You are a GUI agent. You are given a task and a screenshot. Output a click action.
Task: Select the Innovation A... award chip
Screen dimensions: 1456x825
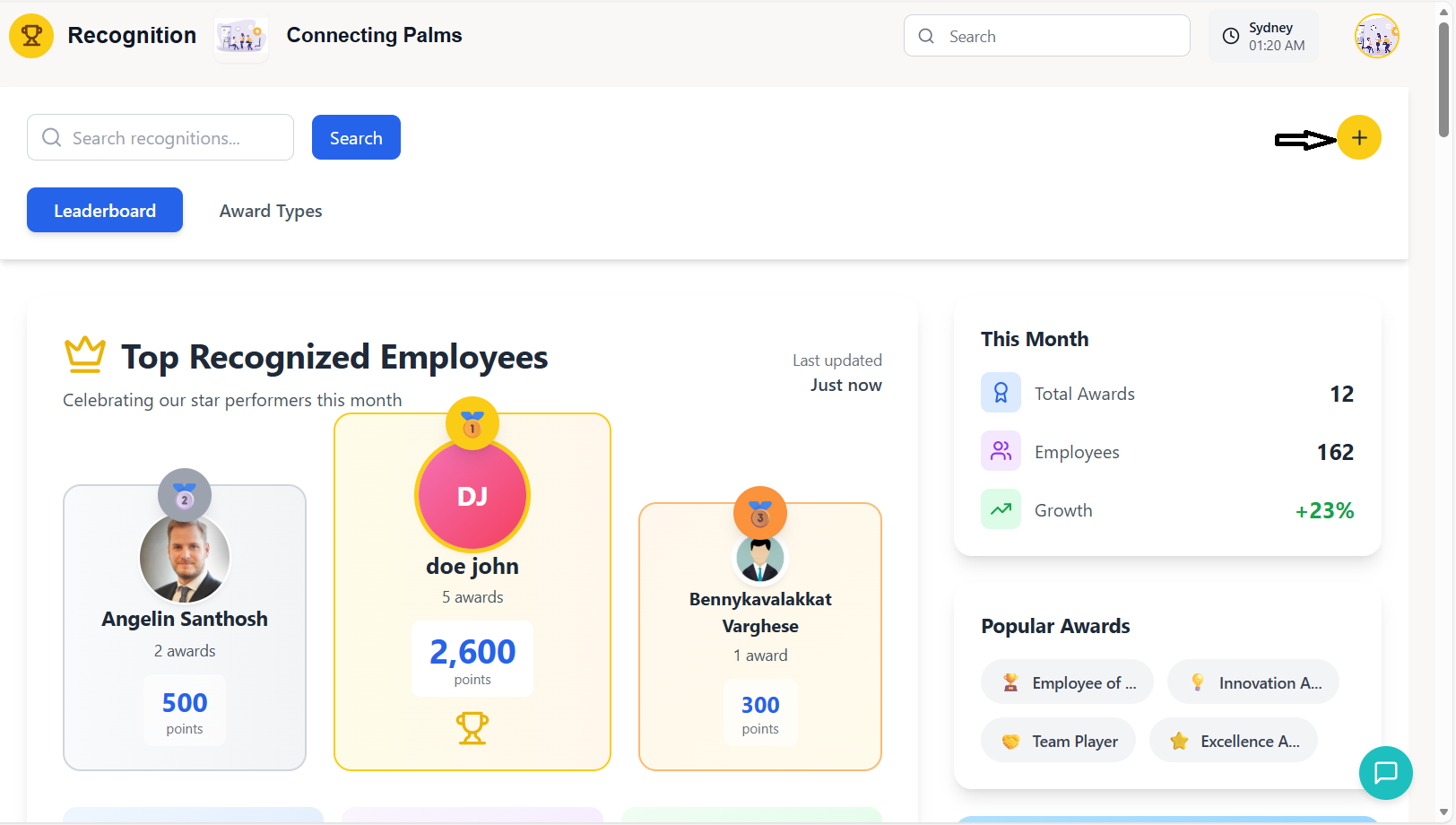point(1252,682)
